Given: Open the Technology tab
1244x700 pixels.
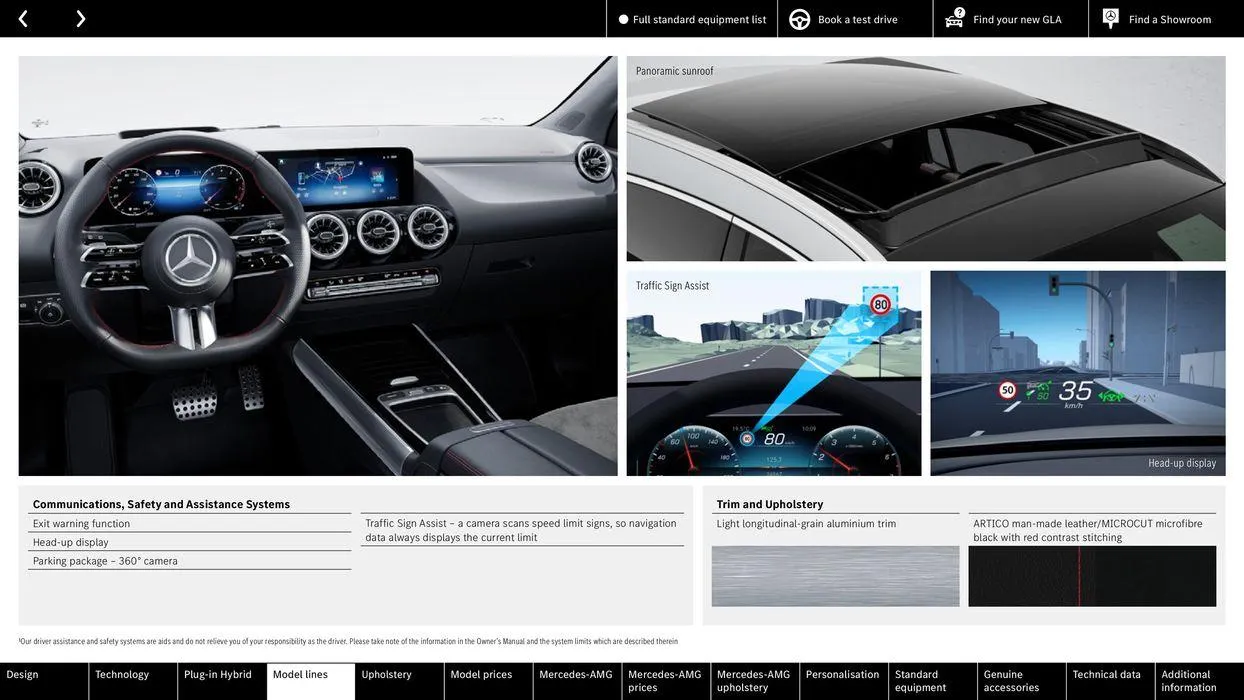Looking at the screenshot, I should 122,673.
